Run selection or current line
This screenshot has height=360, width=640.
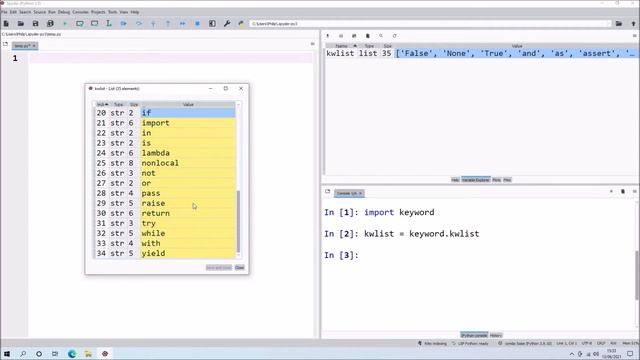(109, 24)
